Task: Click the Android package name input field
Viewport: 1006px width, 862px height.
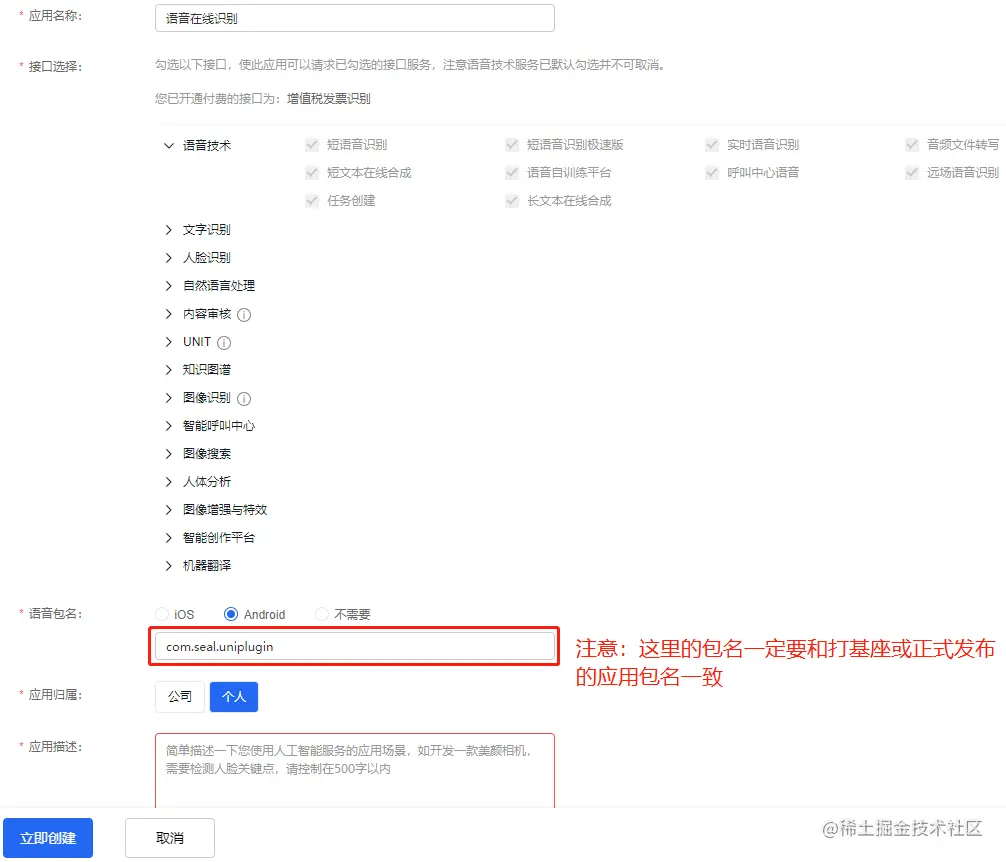Action: (x=354, y=647)
